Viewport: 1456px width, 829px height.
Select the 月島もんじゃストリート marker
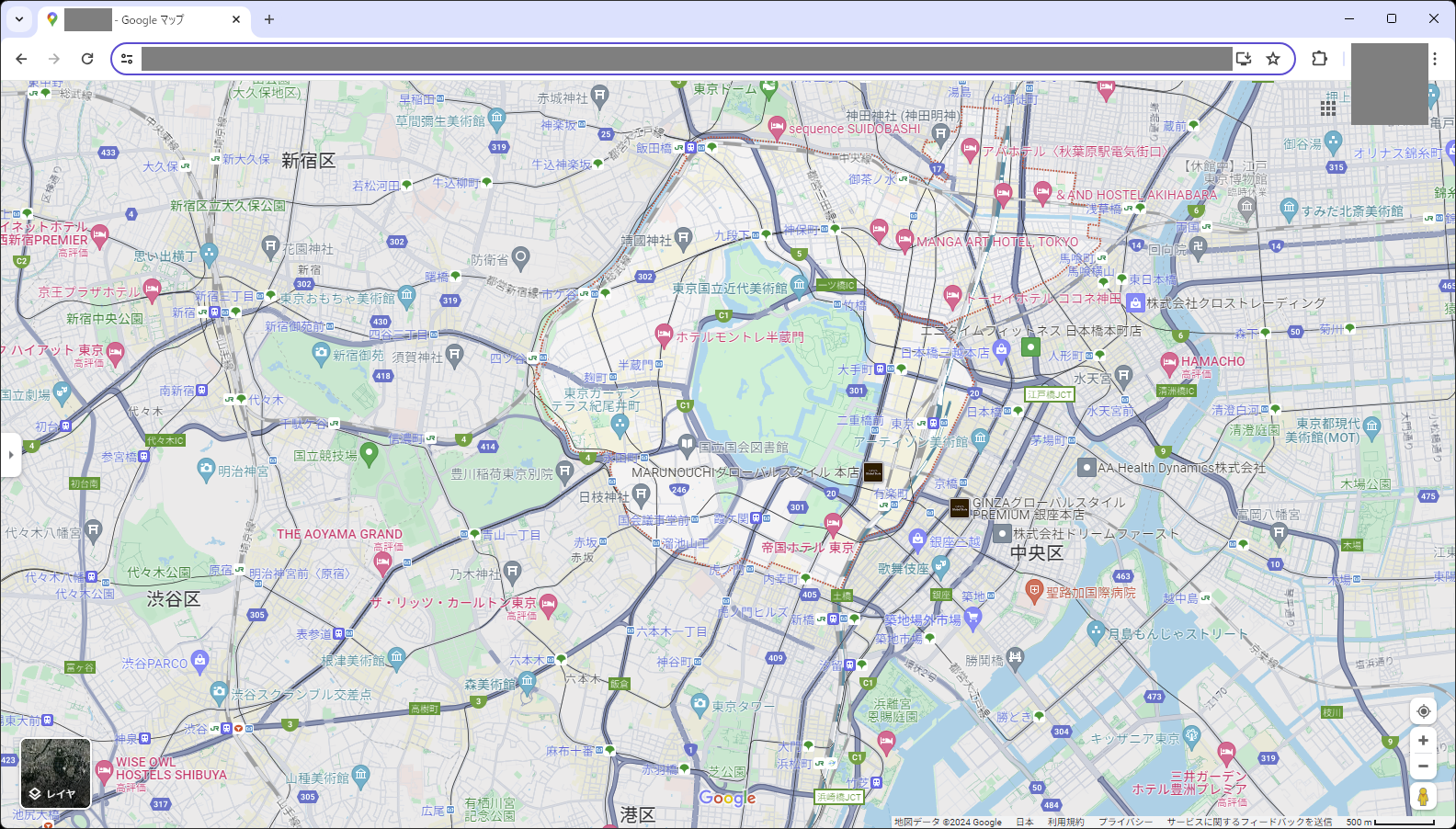coord(1096,630)
